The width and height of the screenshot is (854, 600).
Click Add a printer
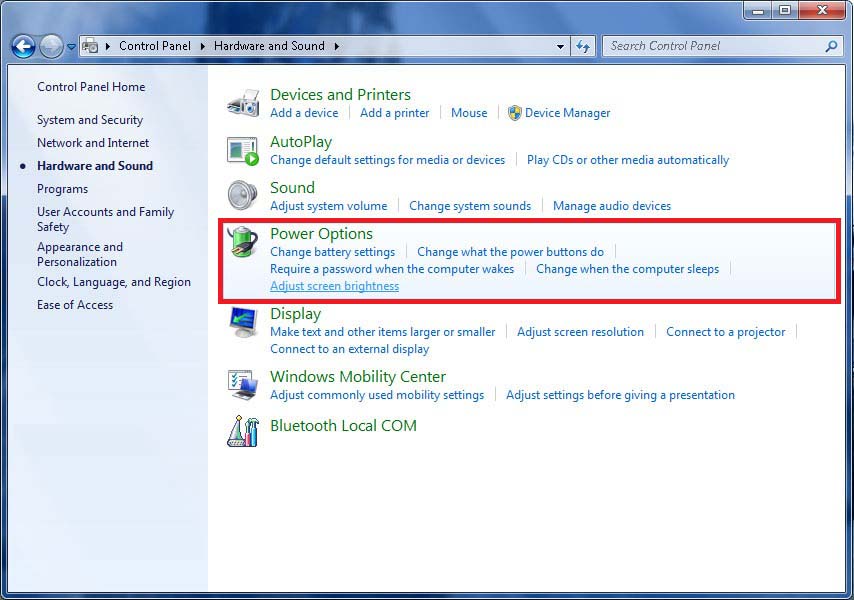tap(394, 113)
